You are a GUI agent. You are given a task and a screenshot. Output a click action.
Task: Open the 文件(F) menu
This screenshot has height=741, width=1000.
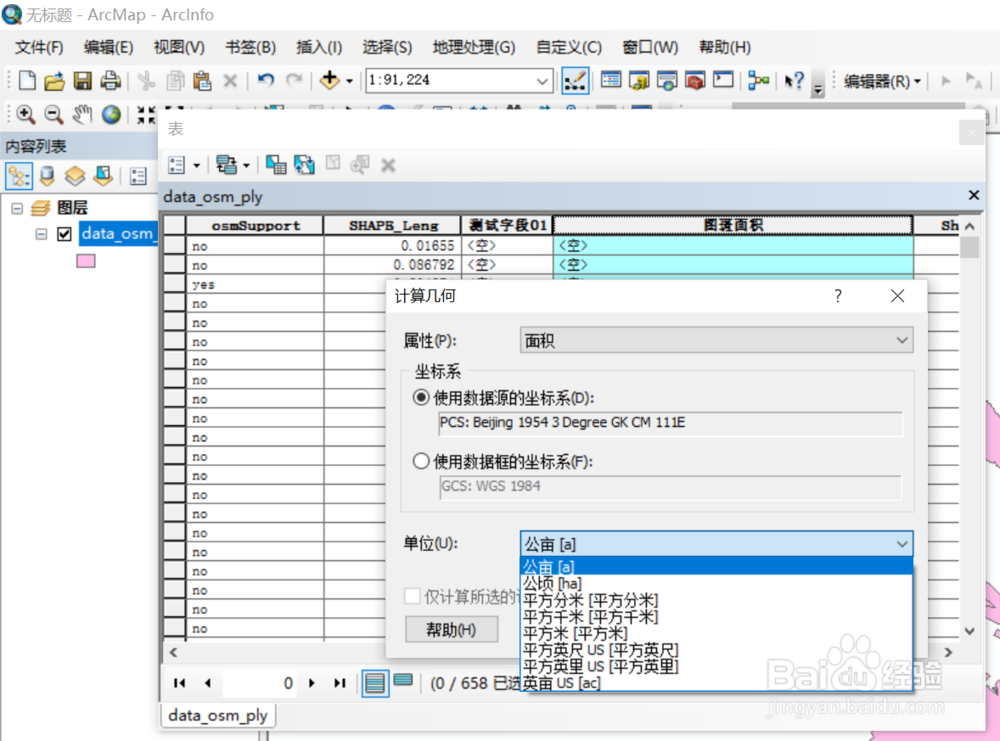tap(40, 47)
